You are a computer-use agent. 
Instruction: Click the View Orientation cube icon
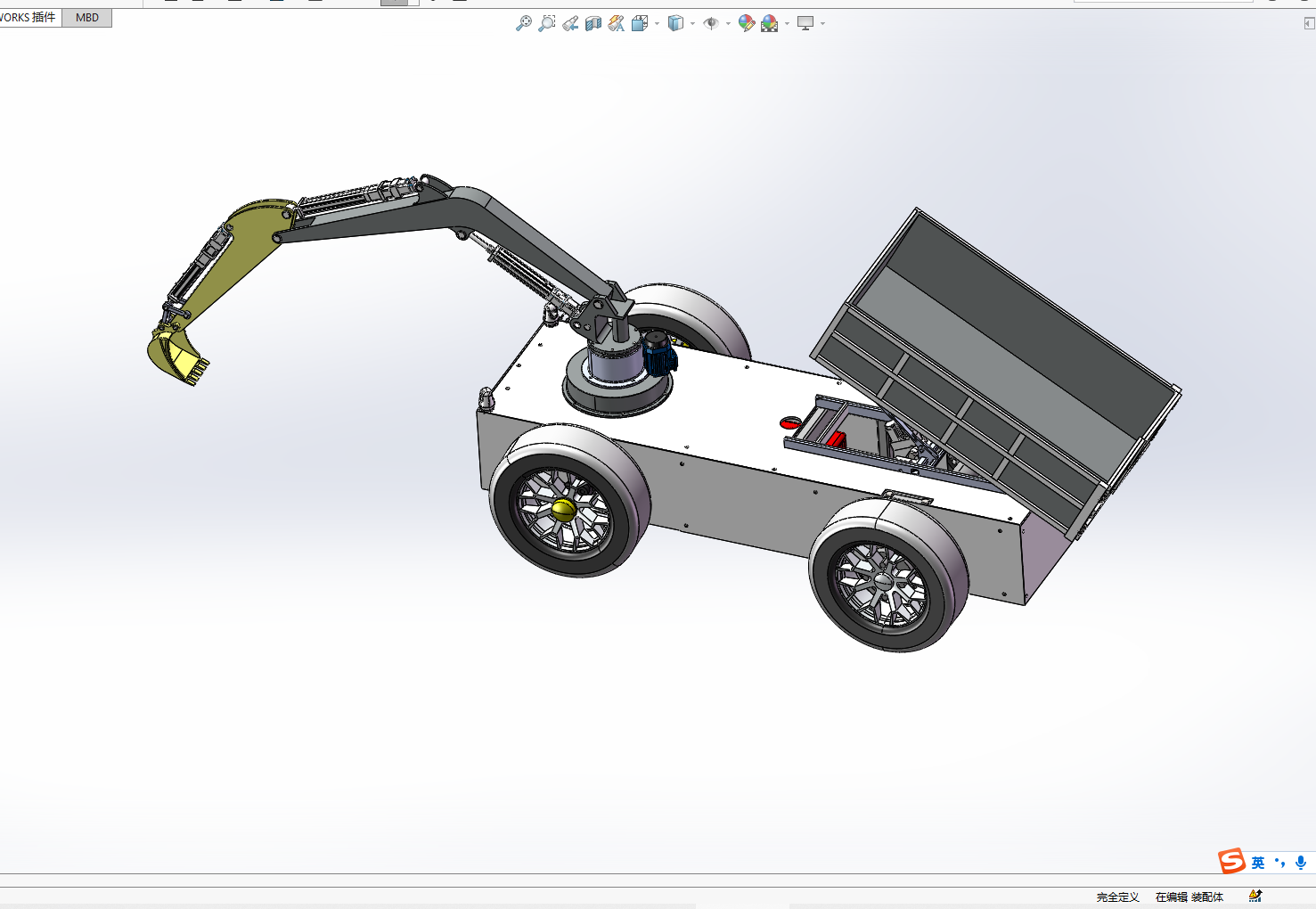pos(639,23)
